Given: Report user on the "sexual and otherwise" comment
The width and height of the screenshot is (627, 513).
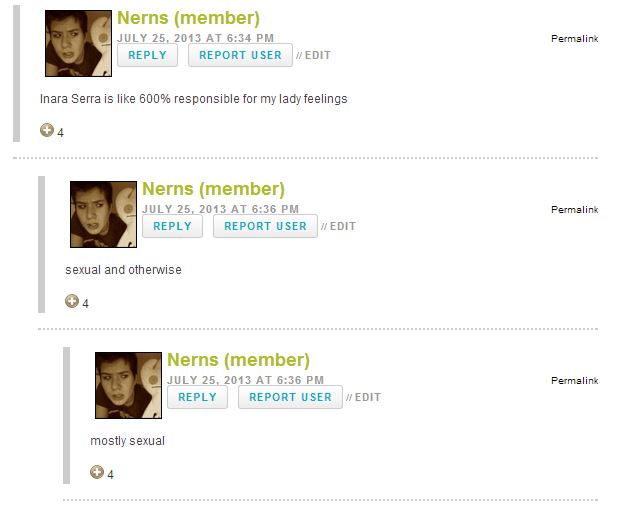Looking at the screenshot, I should pos(265,226).
